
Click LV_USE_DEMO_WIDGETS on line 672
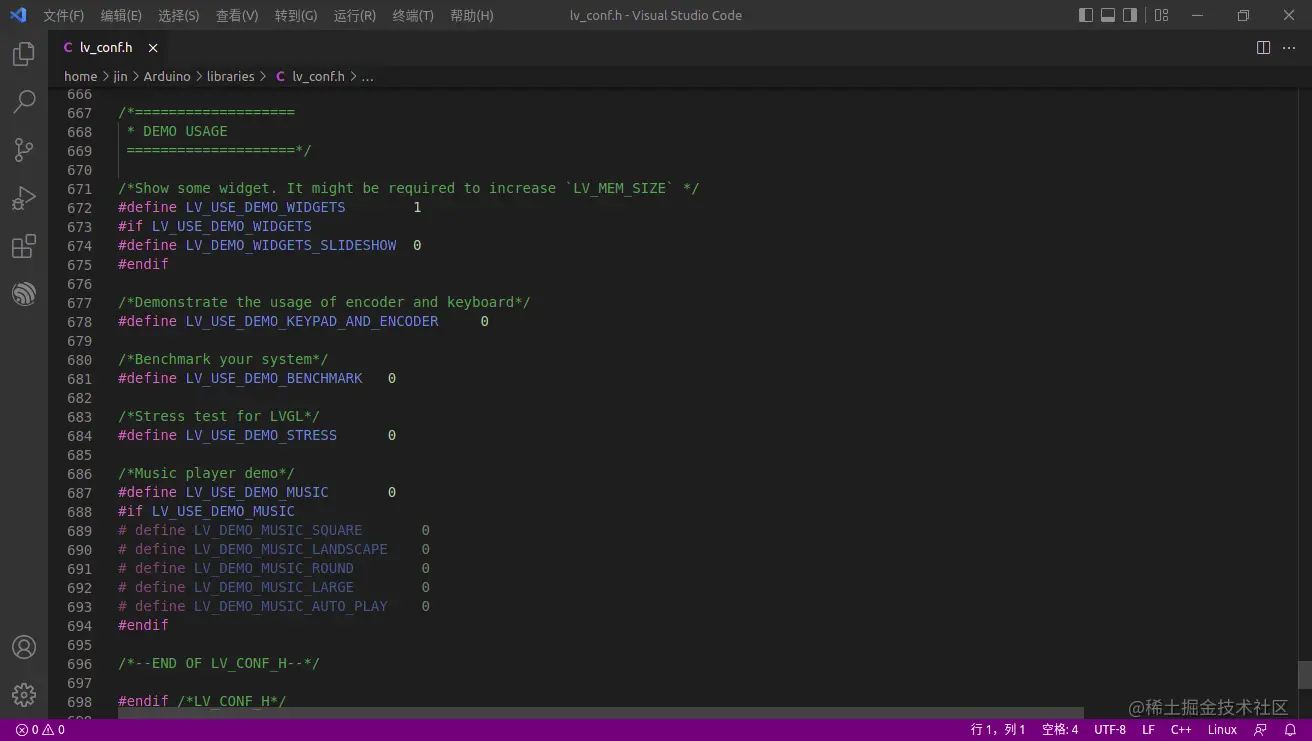pos(265,207)
